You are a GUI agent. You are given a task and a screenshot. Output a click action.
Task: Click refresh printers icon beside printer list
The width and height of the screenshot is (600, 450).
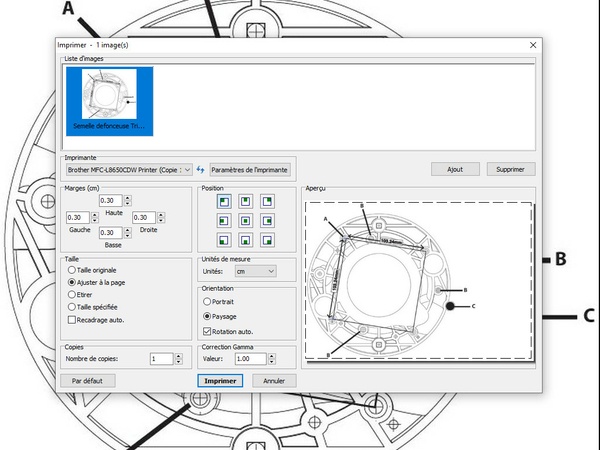200,169
